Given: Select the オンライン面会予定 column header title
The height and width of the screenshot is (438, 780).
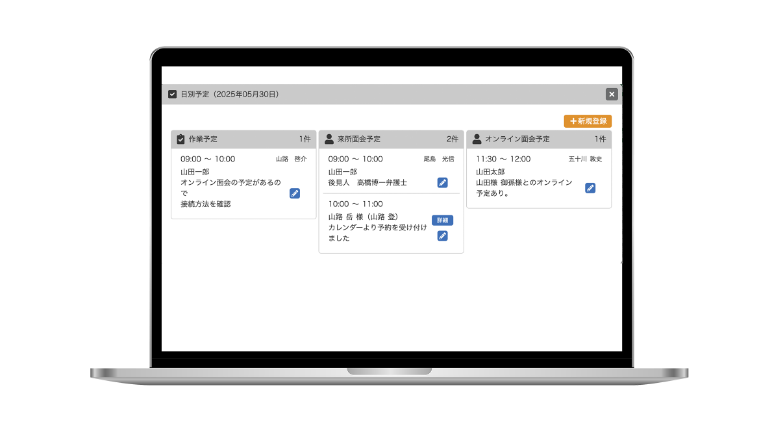Looking at the screenshot, I should click(517, 139).
